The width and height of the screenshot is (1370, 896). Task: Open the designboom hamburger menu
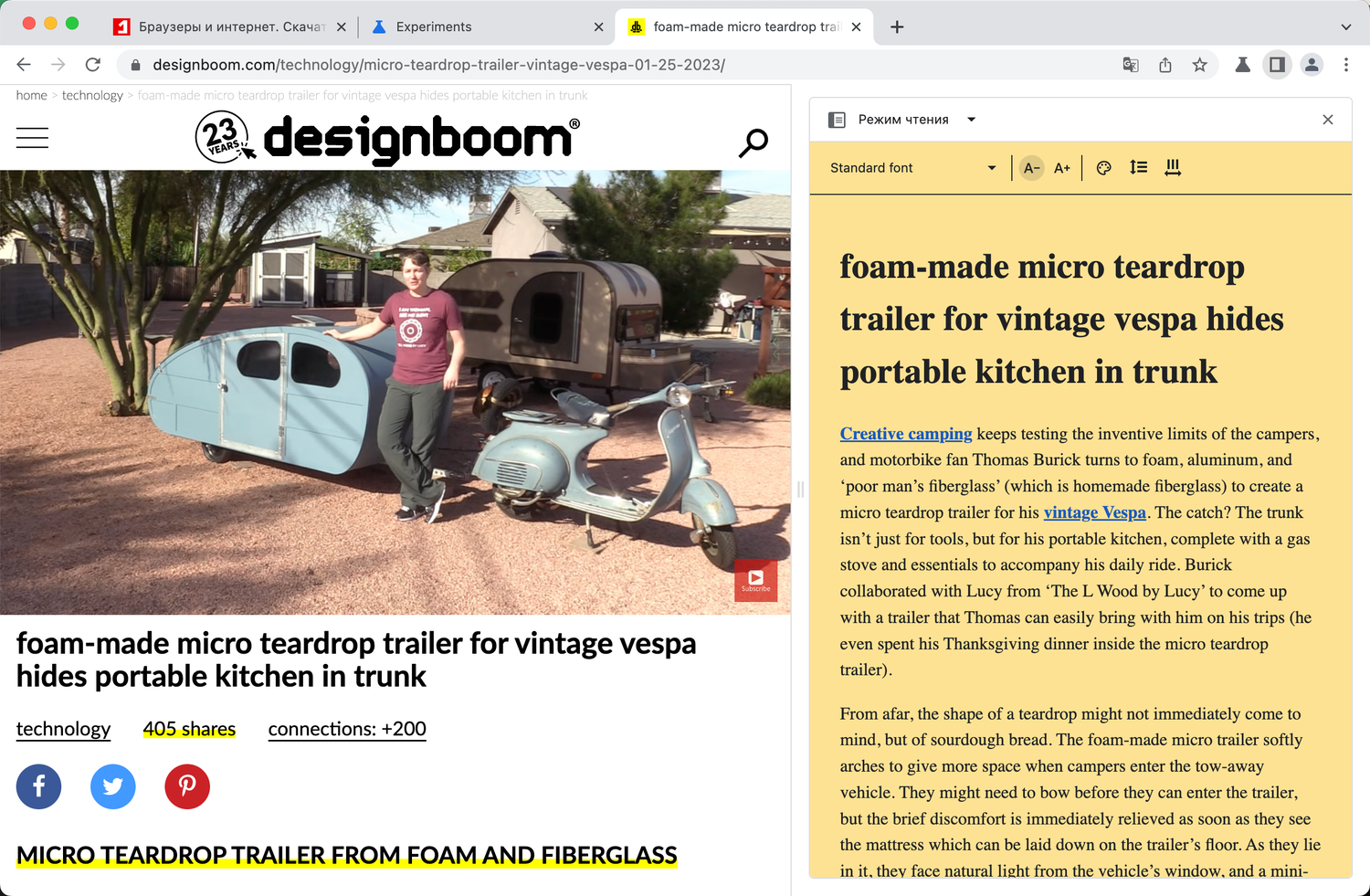[x=32, y=138]
